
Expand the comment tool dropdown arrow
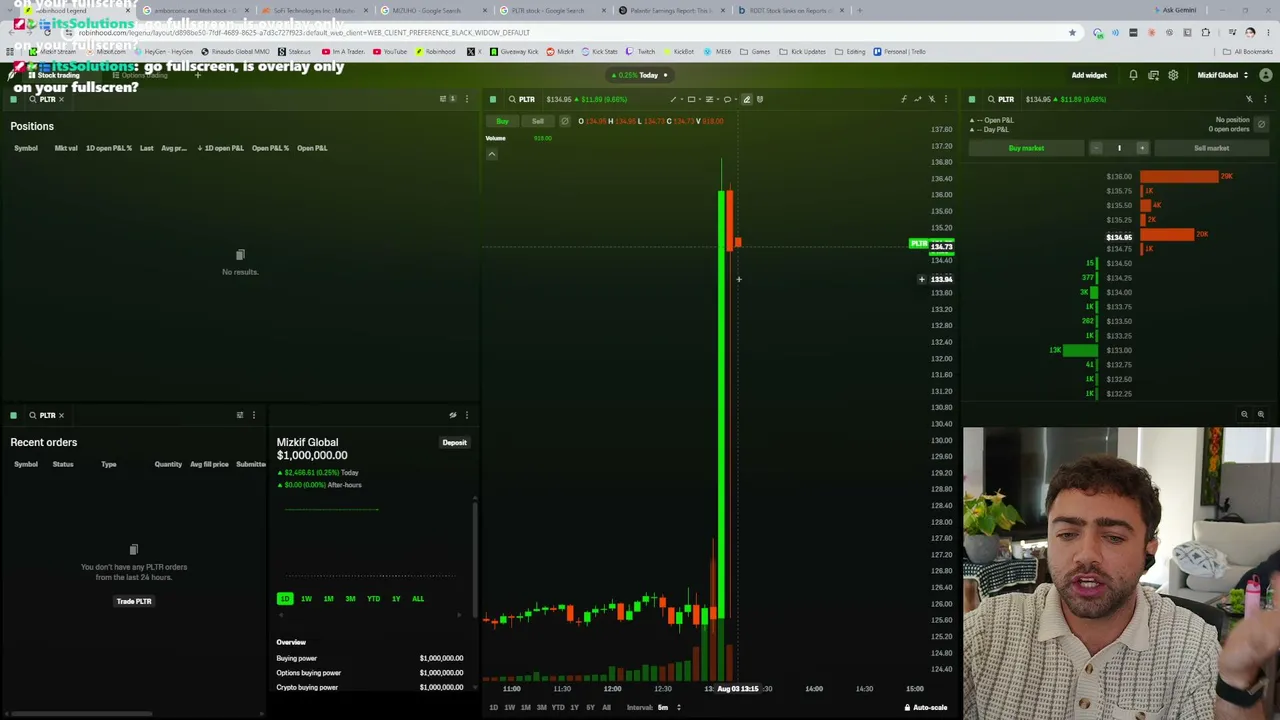735,99
